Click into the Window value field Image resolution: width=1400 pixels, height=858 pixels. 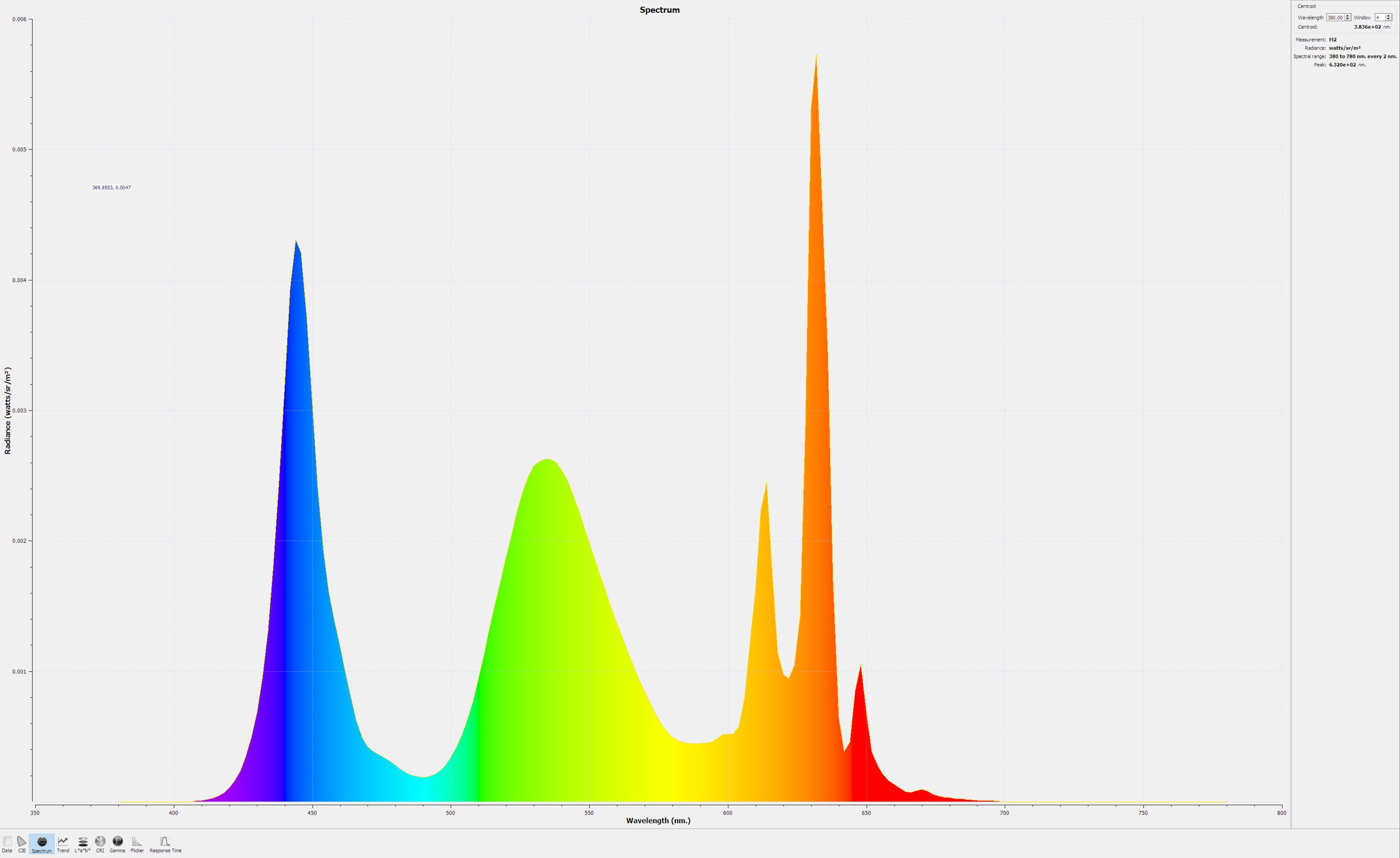[x=1380, y=18]
